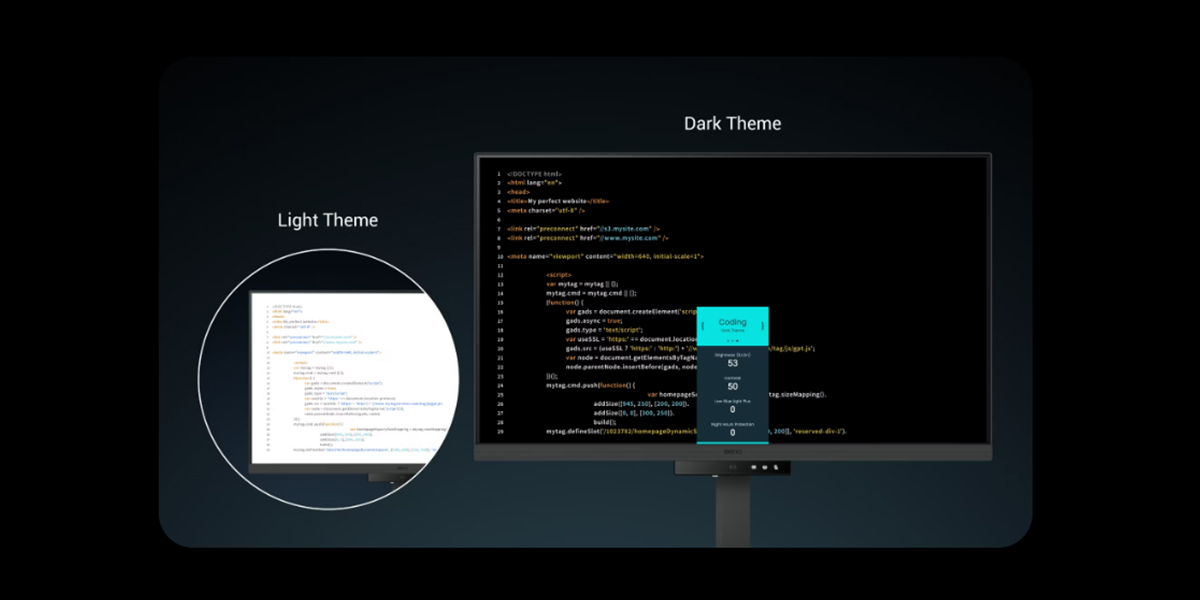Select the Contrast value 50
This screenshot has width=1200, height=600.
(x=732, y=386)
